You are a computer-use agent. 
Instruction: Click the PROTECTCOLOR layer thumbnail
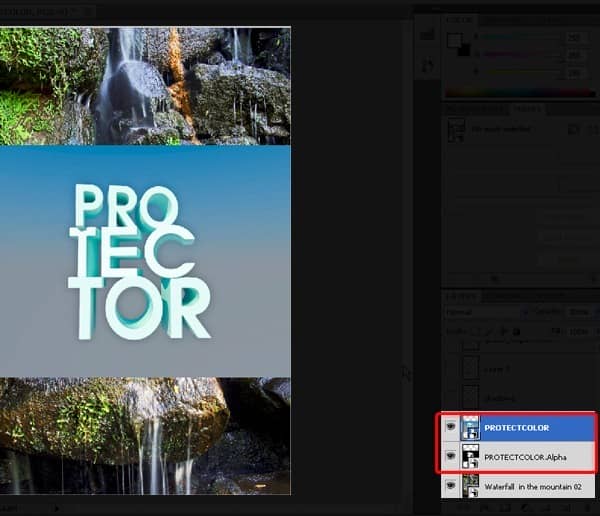(470, 427)
